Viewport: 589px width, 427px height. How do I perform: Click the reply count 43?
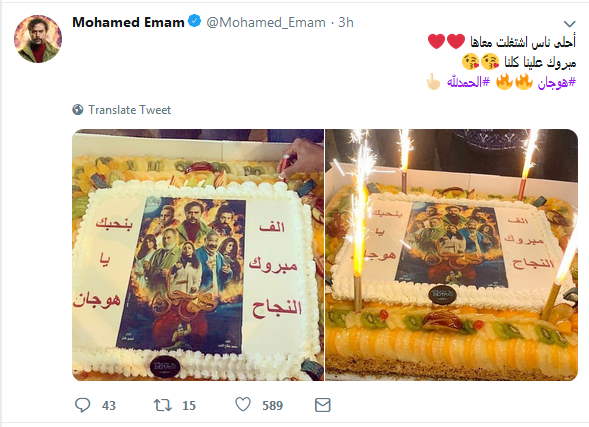109,406
